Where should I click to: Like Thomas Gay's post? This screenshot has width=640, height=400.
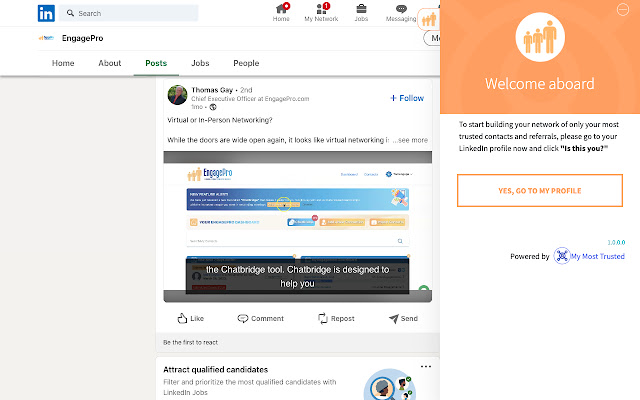point(191,318)
